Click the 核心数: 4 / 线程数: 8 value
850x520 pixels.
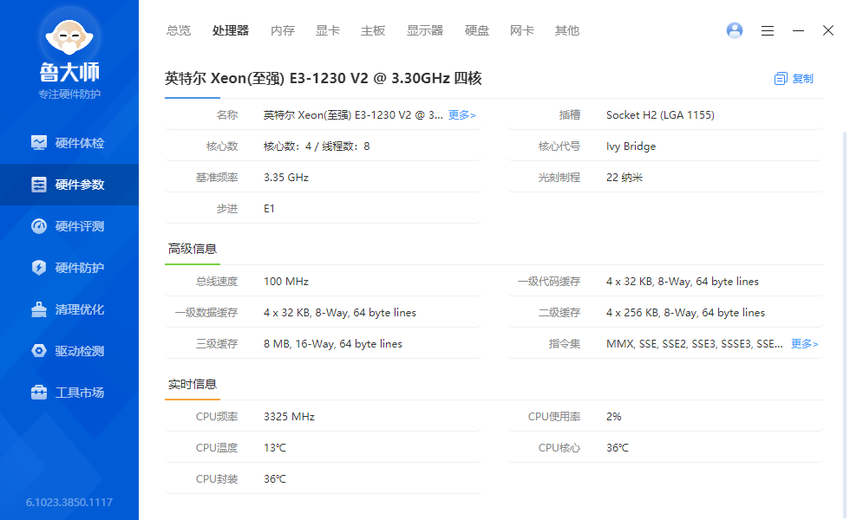click(x=317, y=146)
